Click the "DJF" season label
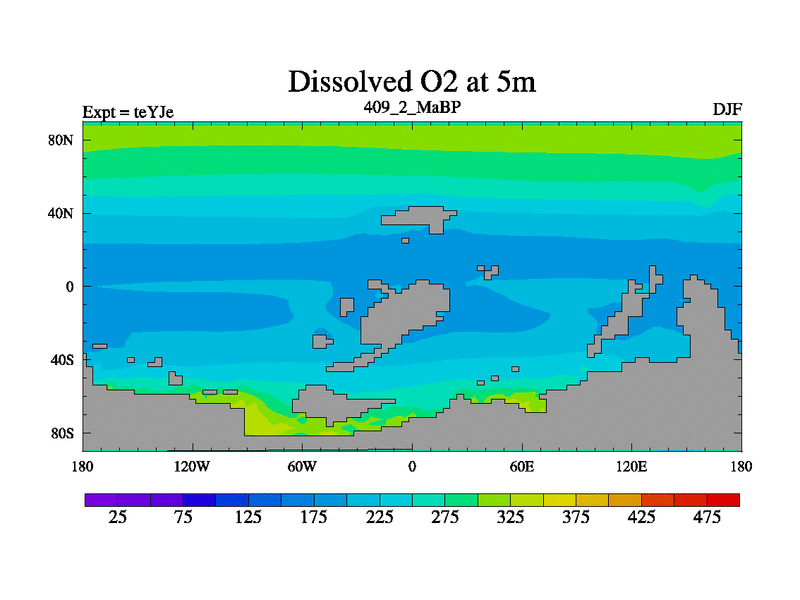This screenshot has height=600, width=800. point(726,109)
